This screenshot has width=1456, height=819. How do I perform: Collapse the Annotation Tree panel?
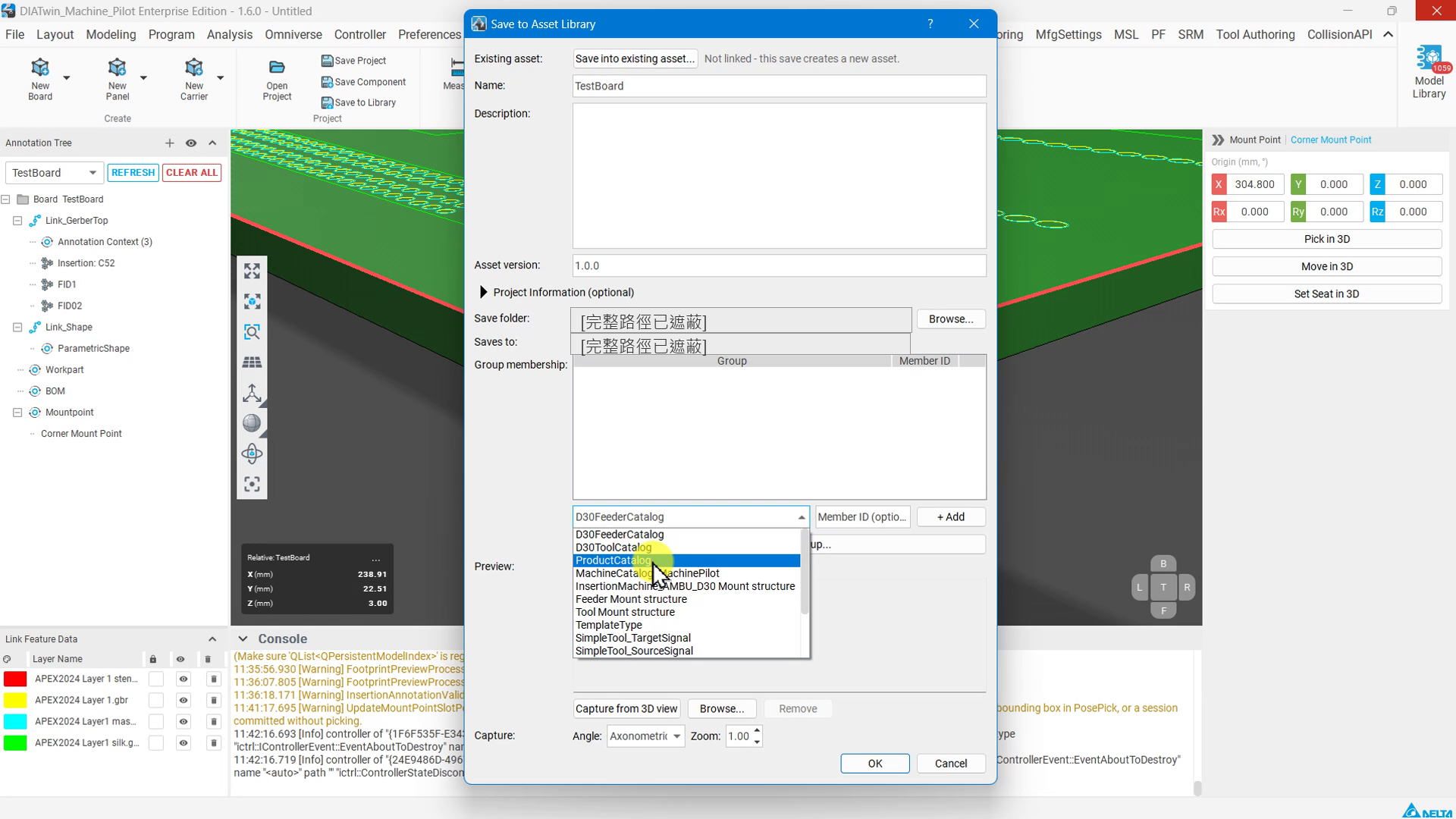[212, 143]
